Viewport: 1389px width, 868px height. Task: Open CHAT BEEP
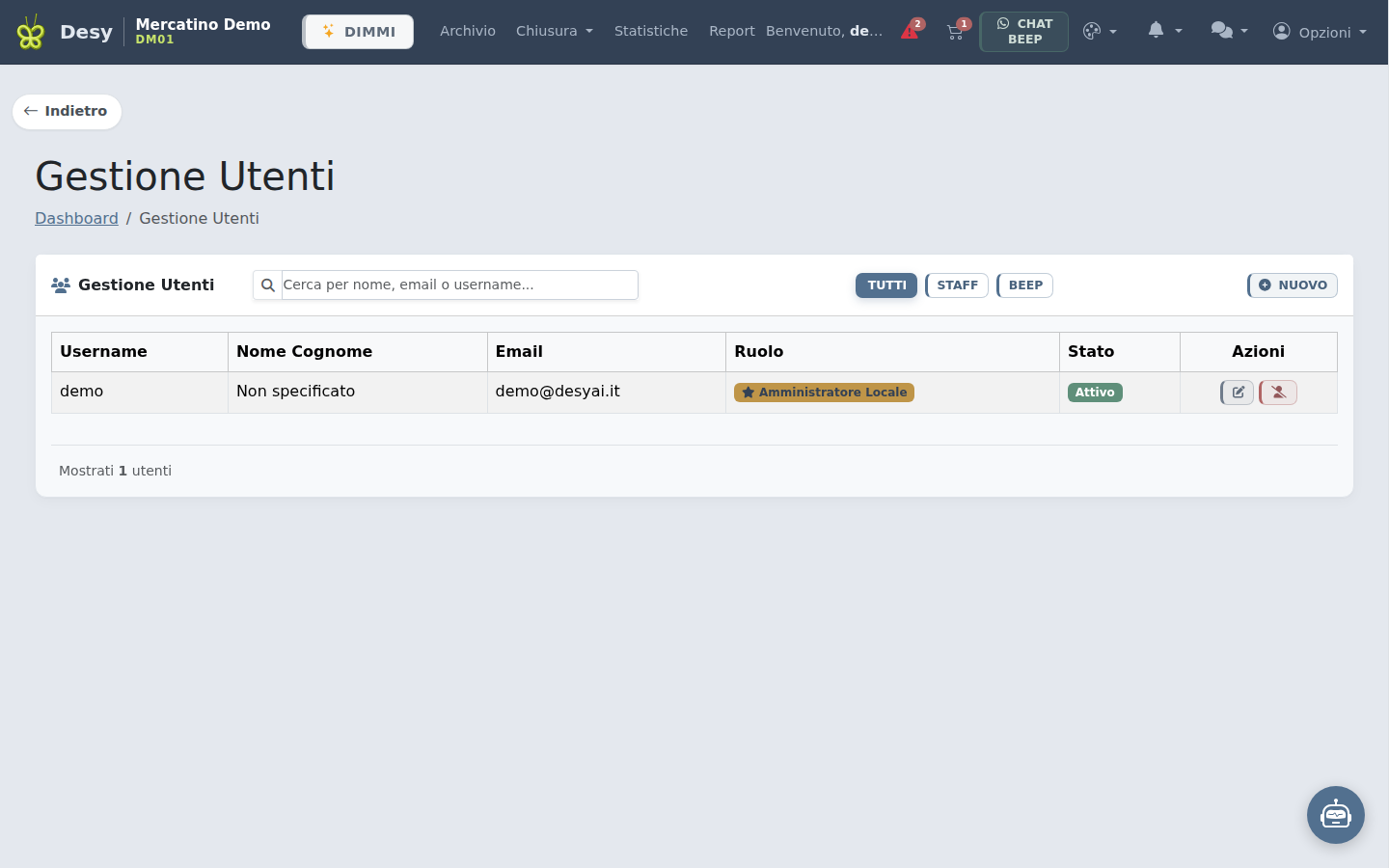click(1024, 32)
